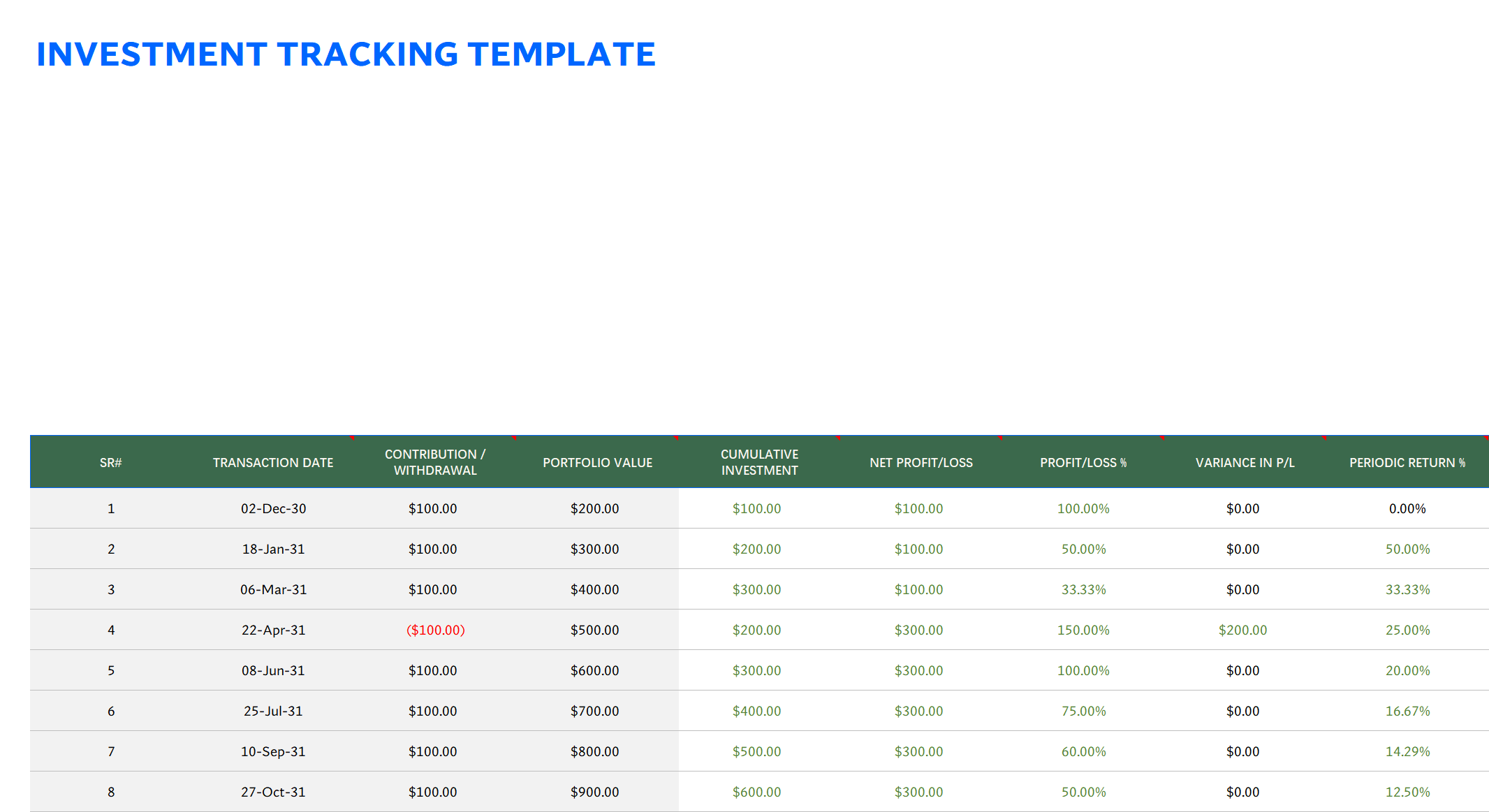Select the periodic return 20.00% cell
Screen dimensions: 1489x812
[x=1407, y=670]
